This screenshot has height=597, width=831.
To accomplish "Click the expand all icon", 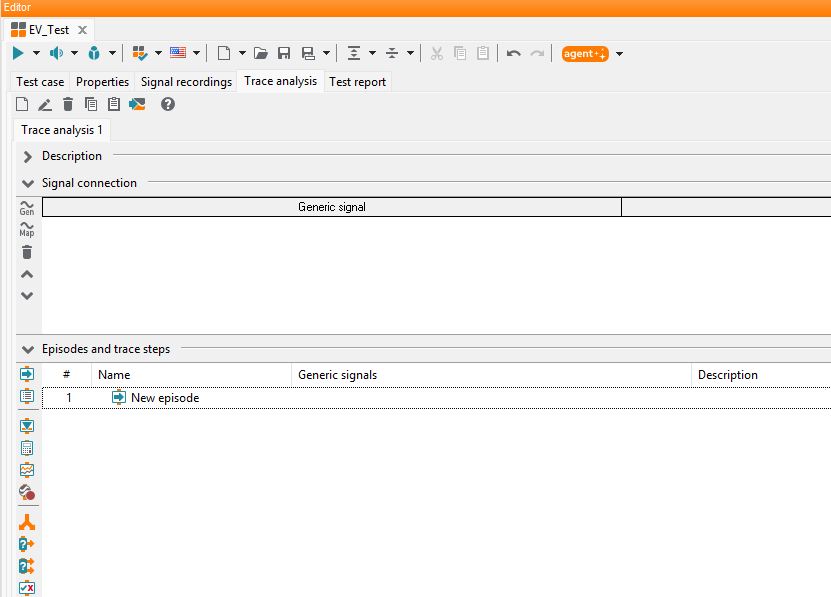I will tap(354, 53).
